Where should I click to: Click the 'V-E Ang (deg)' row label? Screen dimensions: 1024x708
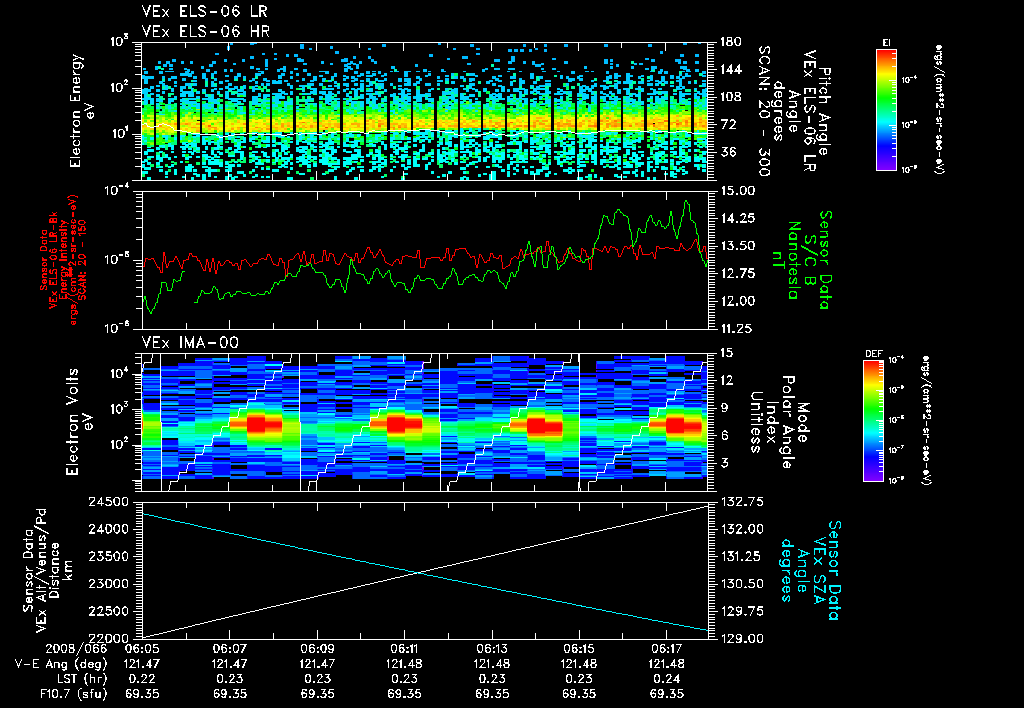pyautogui.click(x=61, y=664)
